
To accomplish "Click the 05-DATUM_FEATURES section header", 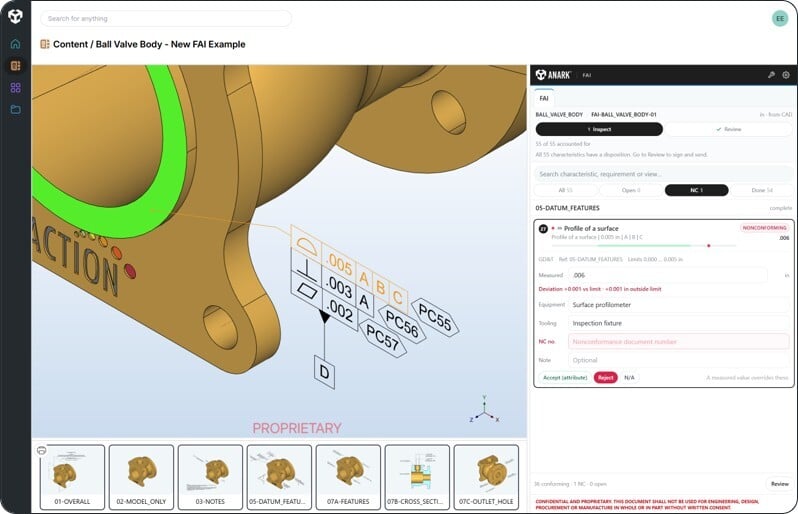I will tap(567, 208).
